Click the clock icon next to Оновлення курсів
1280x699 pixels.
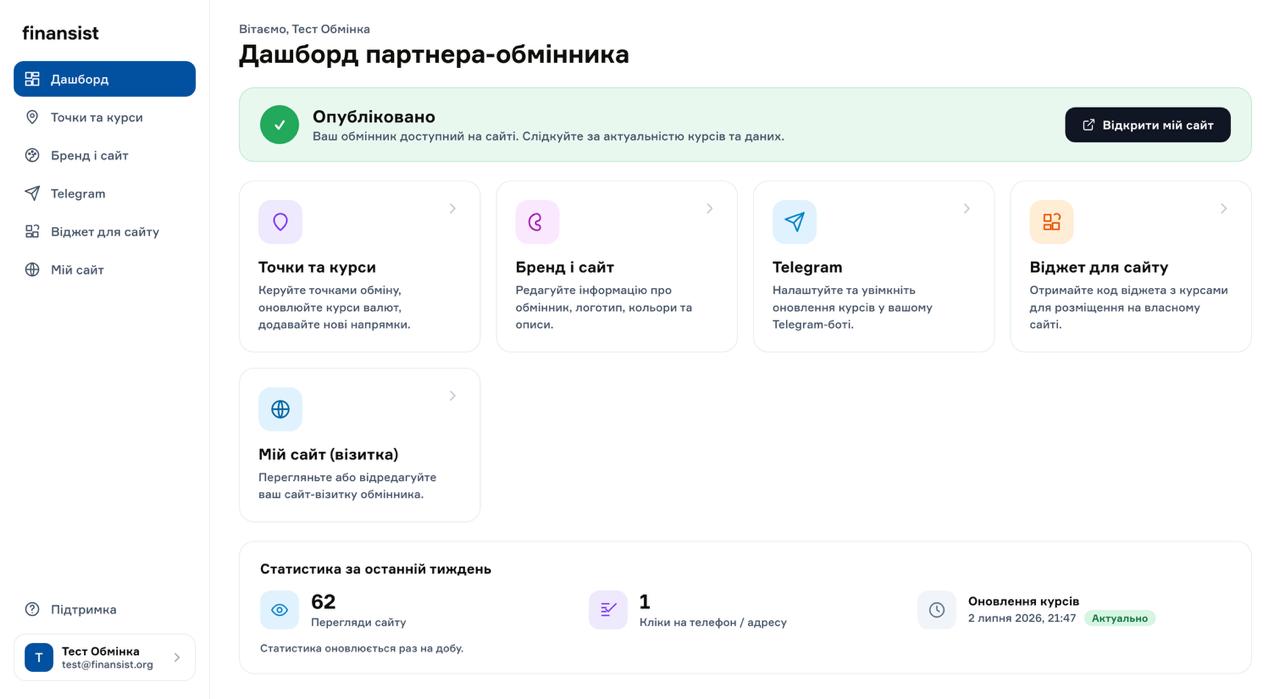click(x=937, y=610)
